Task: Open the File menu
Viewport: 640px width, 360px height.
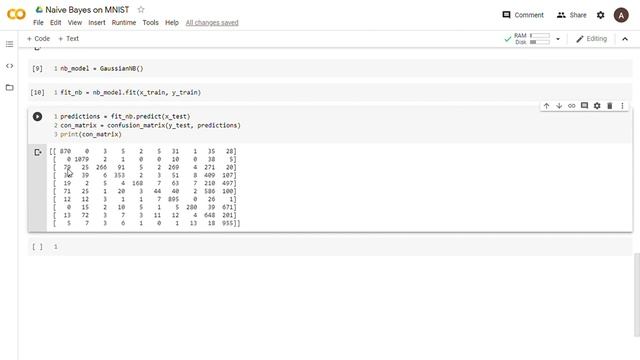Action: point(38,23)
